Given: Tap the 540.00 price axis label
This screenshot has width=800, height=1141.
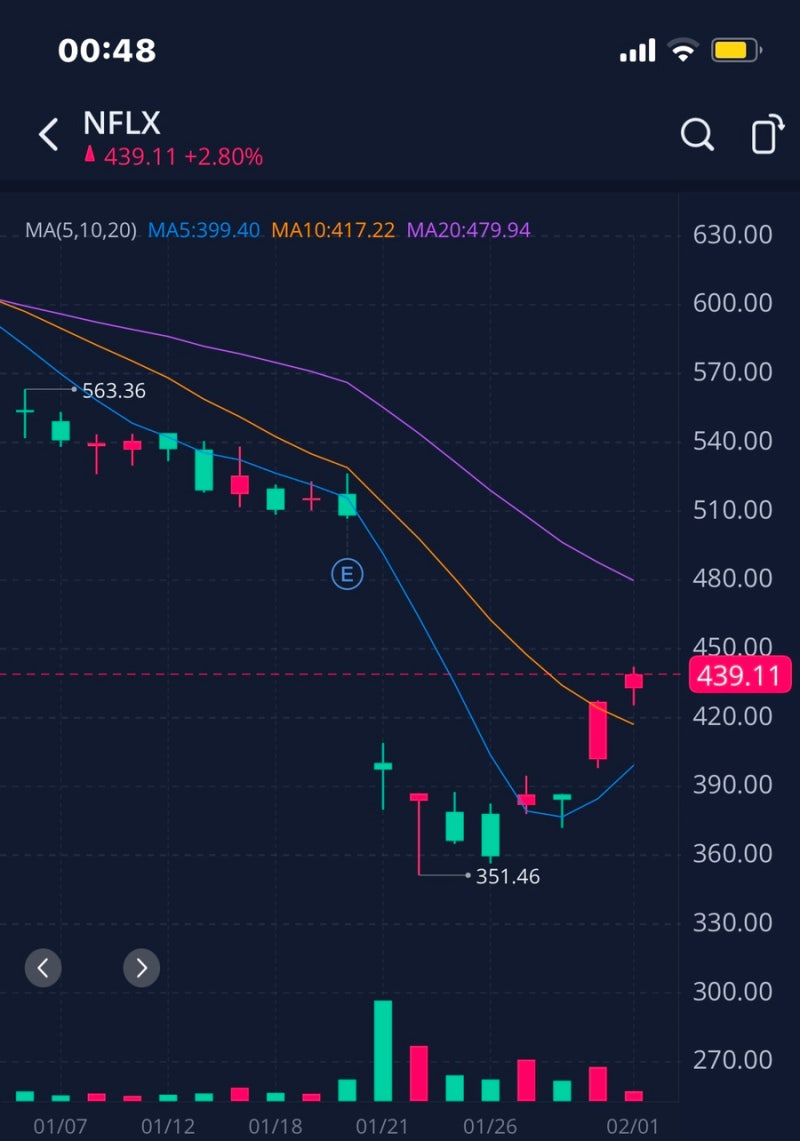Looking at the screenshot, I should coord(732,440).
